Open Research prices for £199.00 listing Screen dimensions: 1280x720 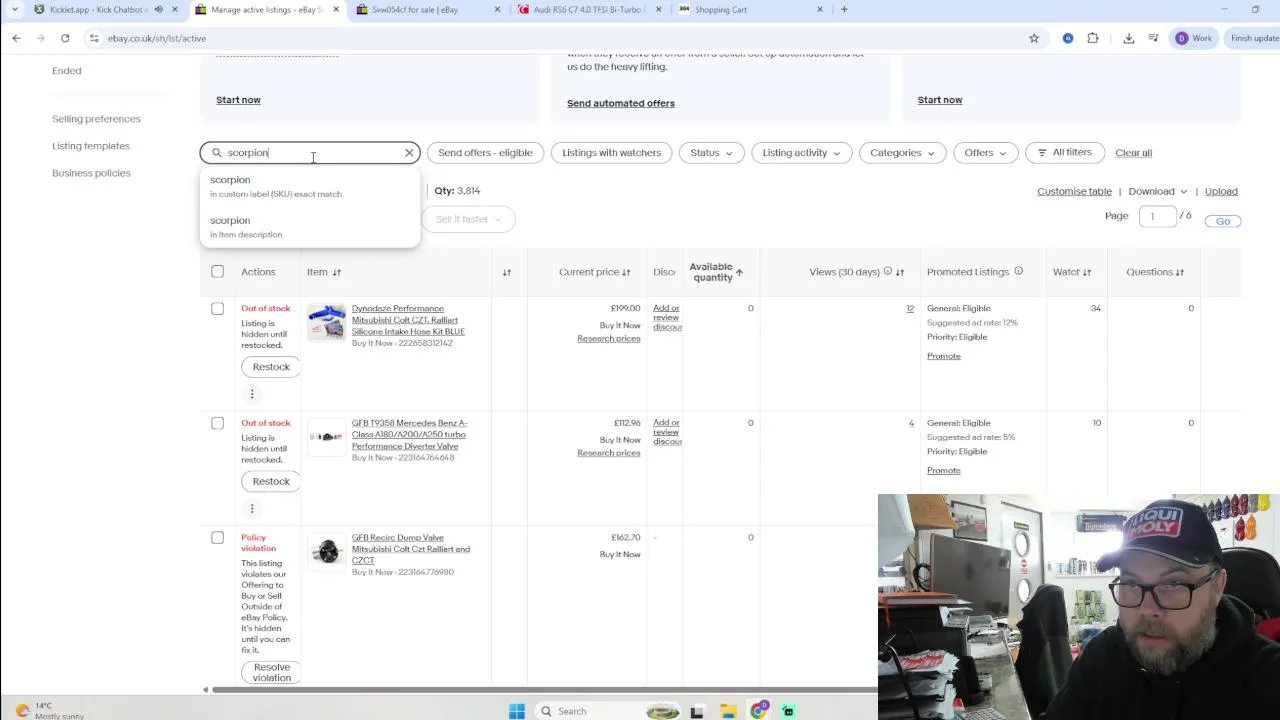tap(608, 339)
